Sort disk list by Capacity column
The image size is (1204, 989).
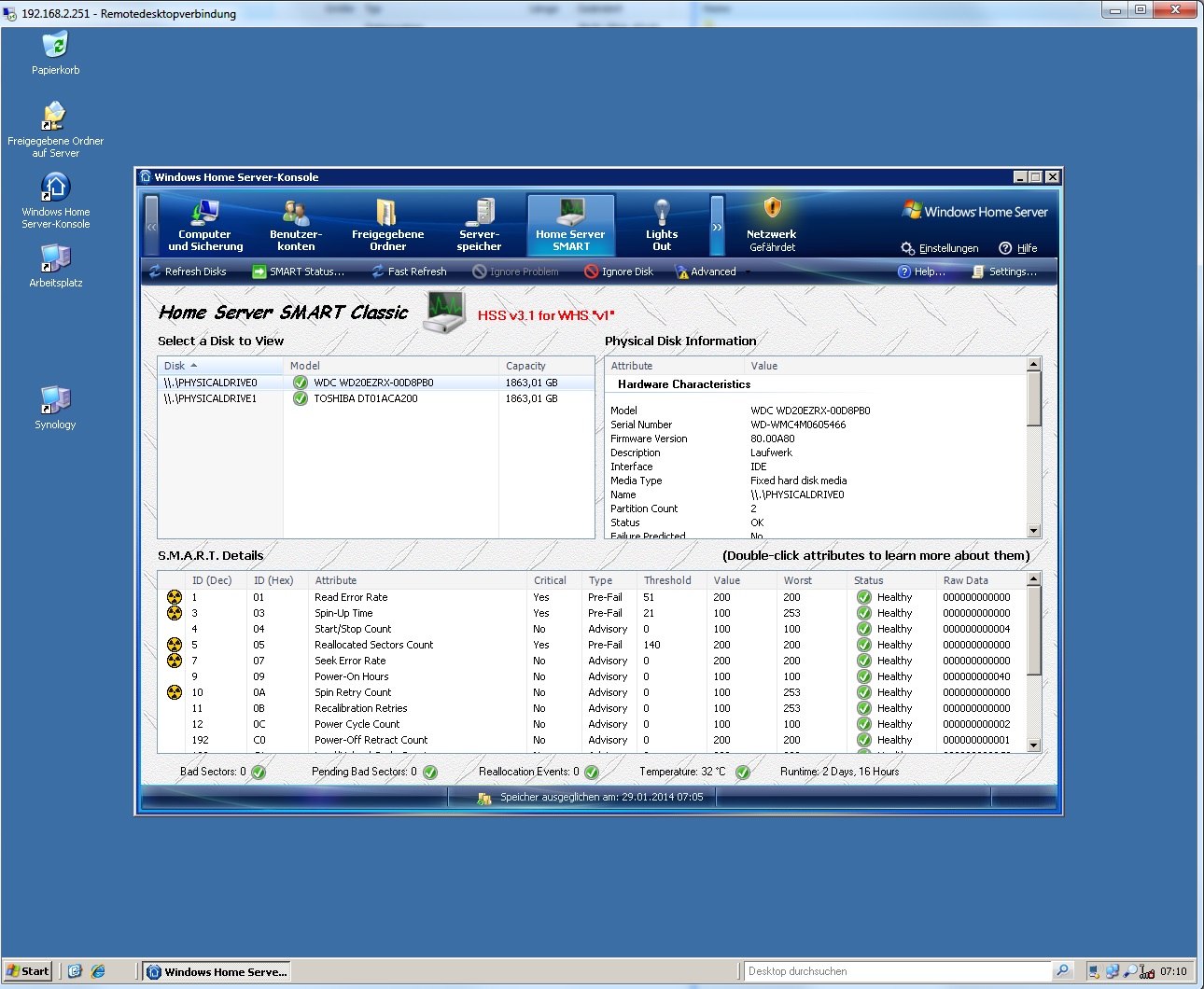(547, 366)
